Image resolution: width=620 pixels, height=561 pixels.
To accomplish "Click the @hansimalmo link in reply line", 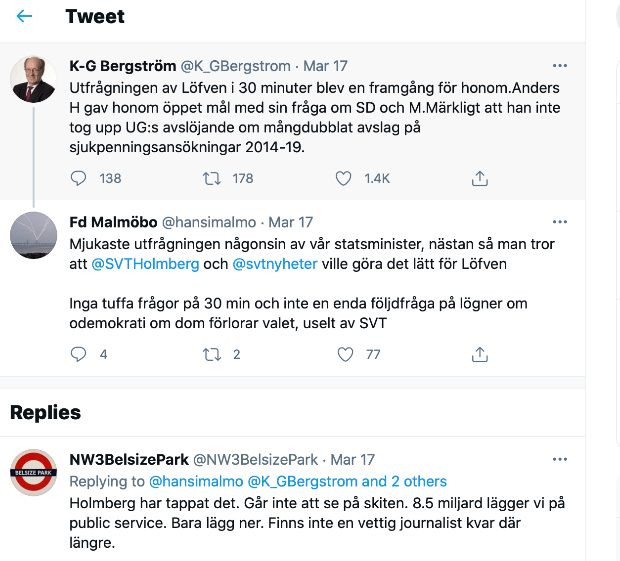I will point(196,481).
